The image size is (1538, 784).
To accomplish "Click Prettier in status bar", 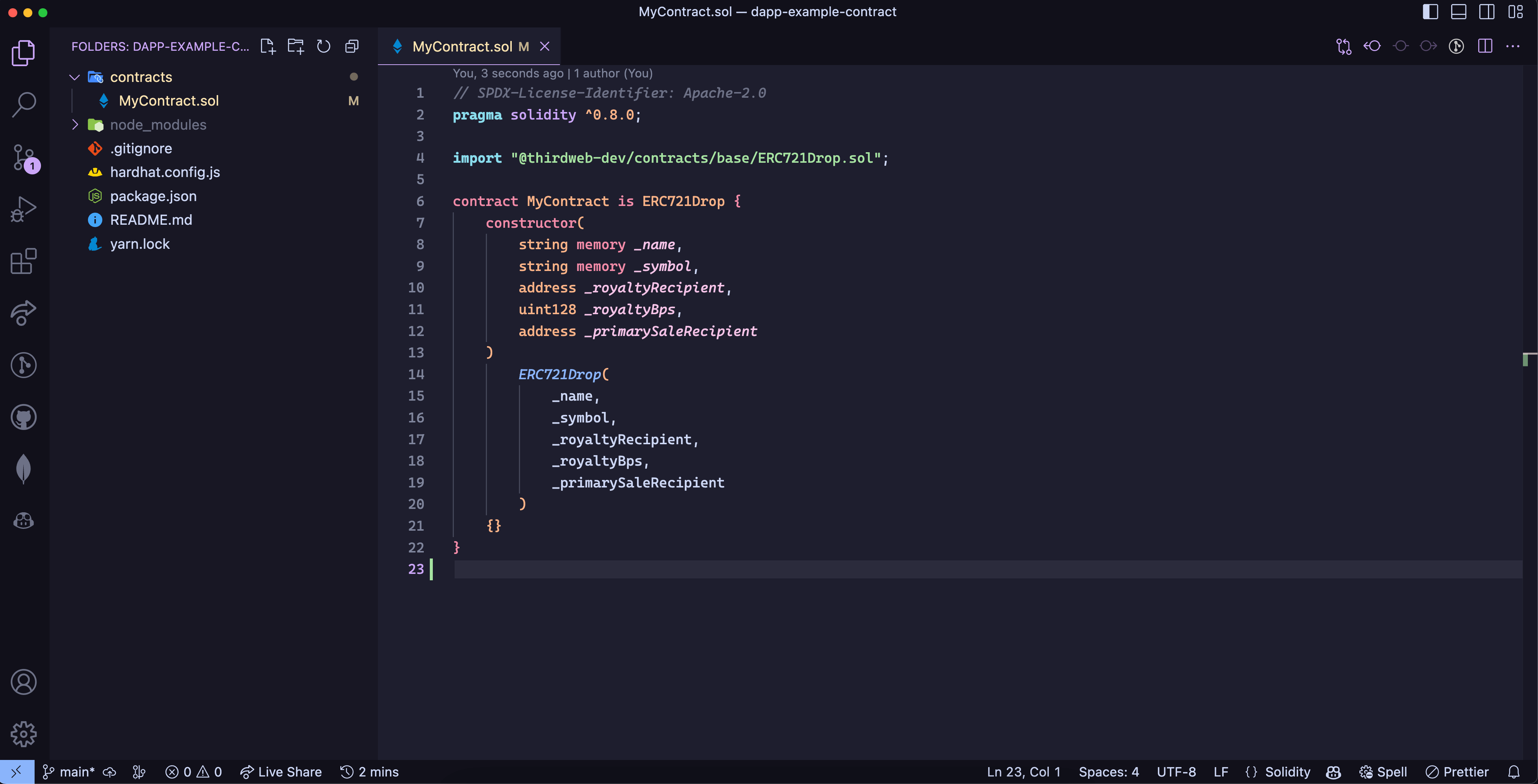I will click(1458, 772).
